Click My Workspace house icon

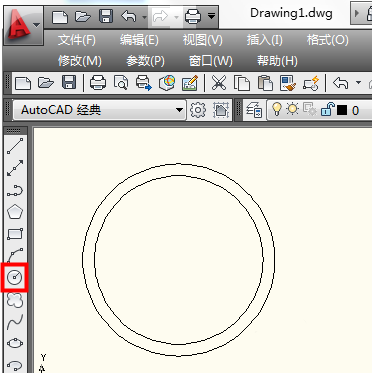coord(221,110)
